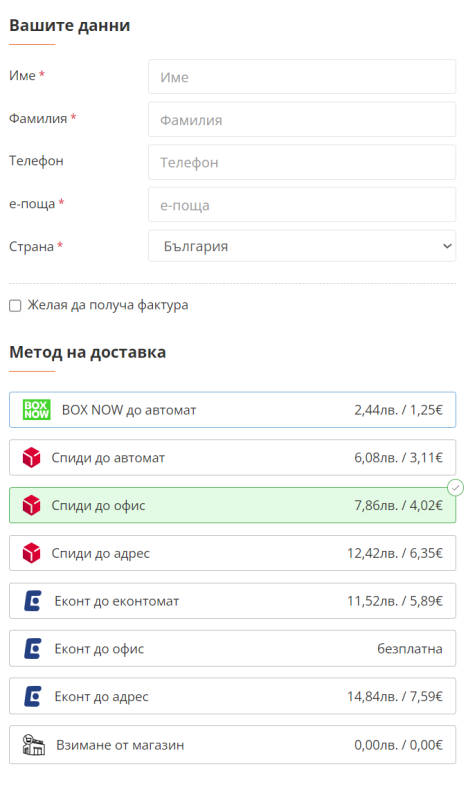Click the Вашите данни heading

tap(69, 26)
